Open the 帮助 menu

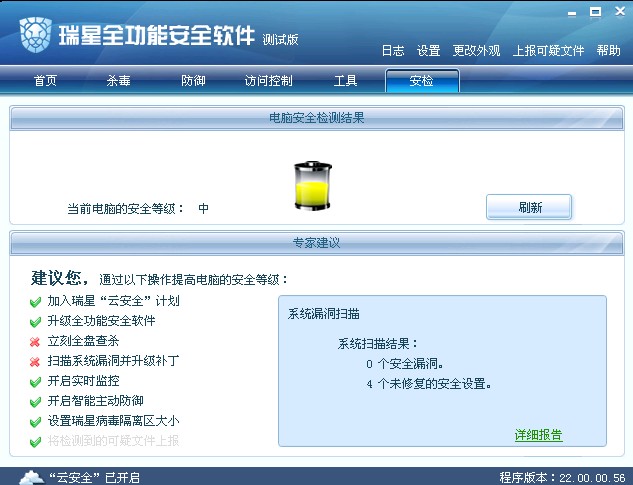609,50
